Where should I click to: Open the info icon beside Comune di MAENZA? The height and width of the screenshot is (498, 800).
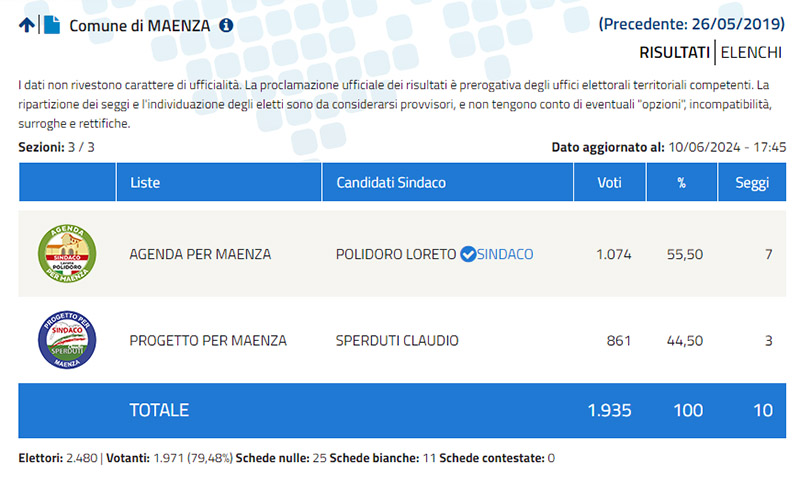click(226, 25)
